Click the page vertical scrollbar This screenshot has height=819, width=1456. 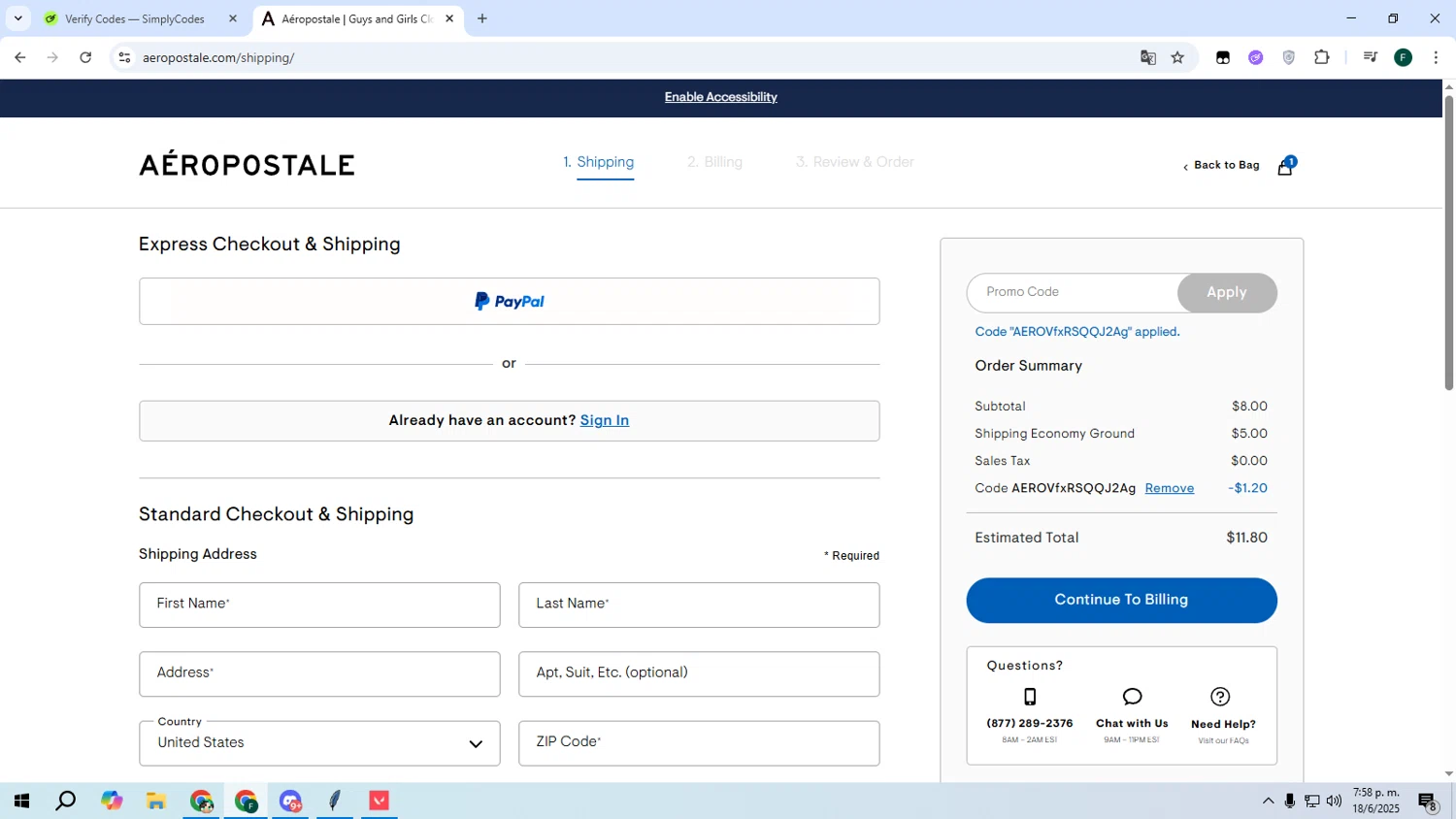1448,243
